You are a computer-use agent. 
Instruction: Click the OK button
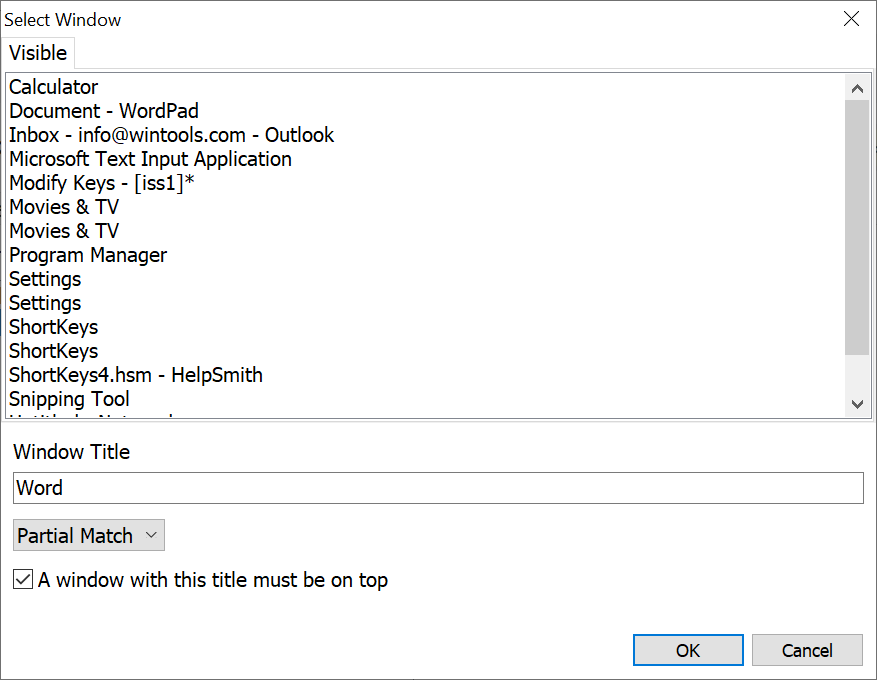click(687, 650)
